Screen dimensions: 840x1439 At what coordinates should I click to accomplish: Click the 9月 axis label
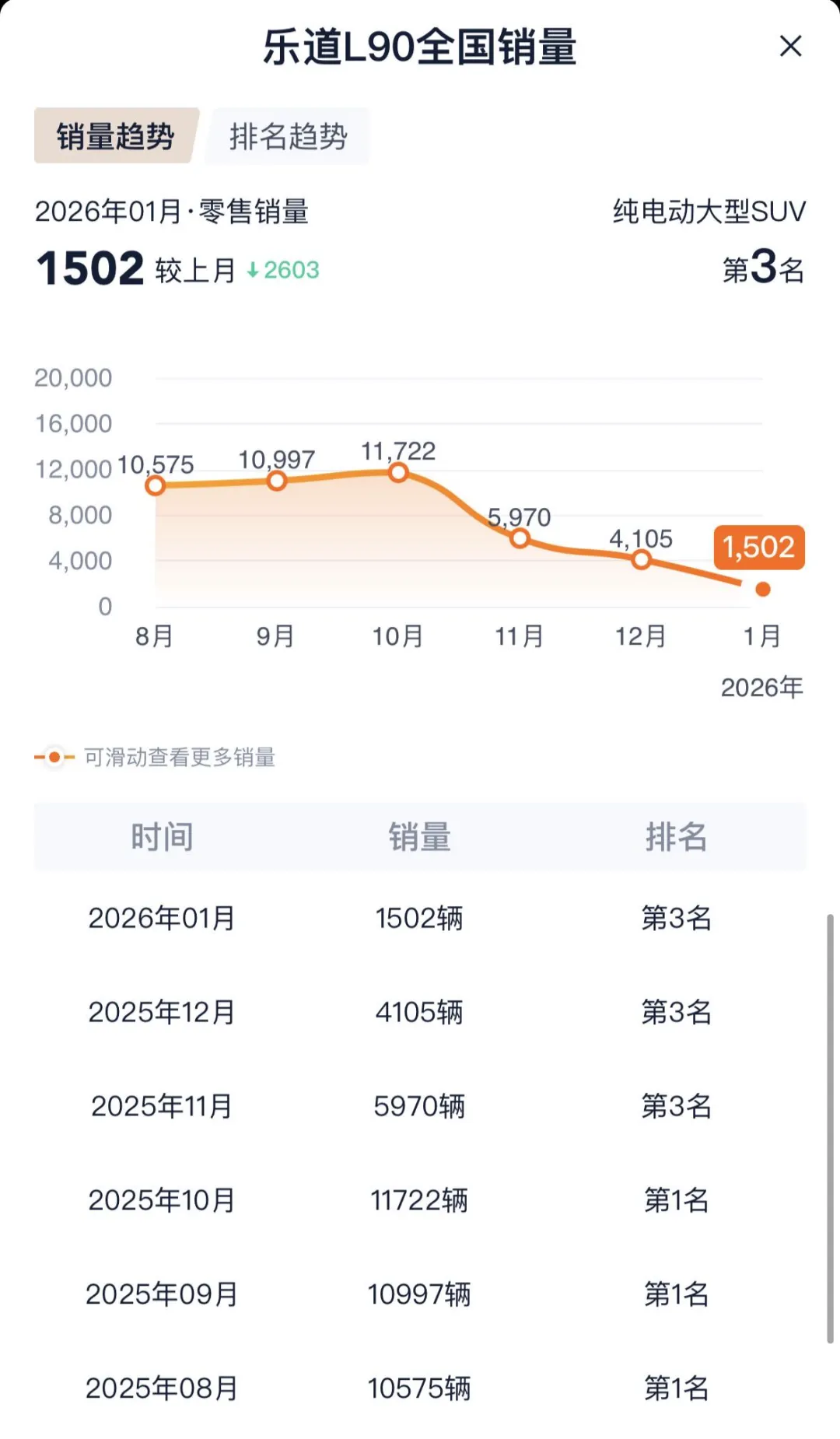tap(275, 636)
